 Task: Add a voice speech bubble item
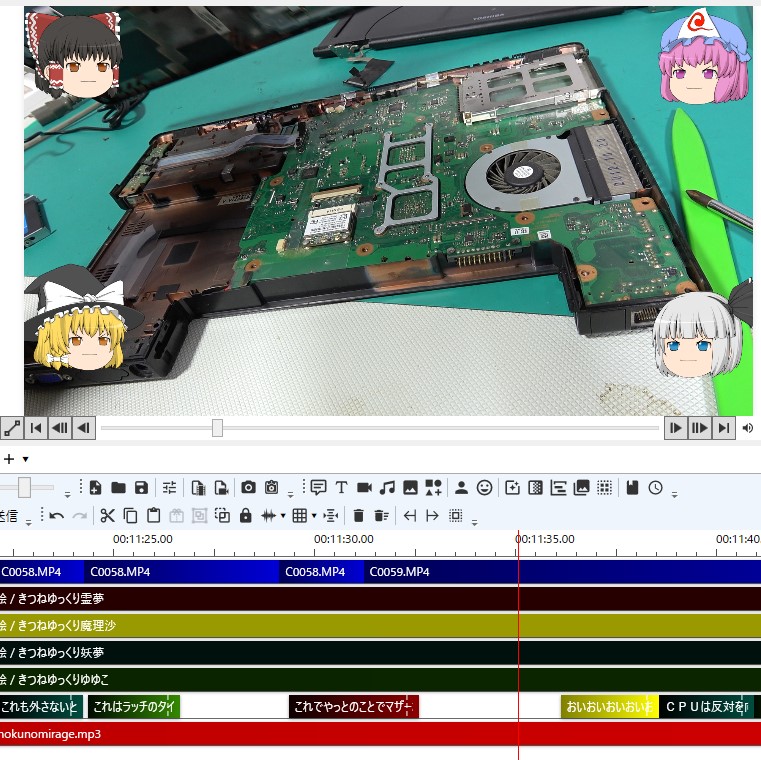(318, 487)
